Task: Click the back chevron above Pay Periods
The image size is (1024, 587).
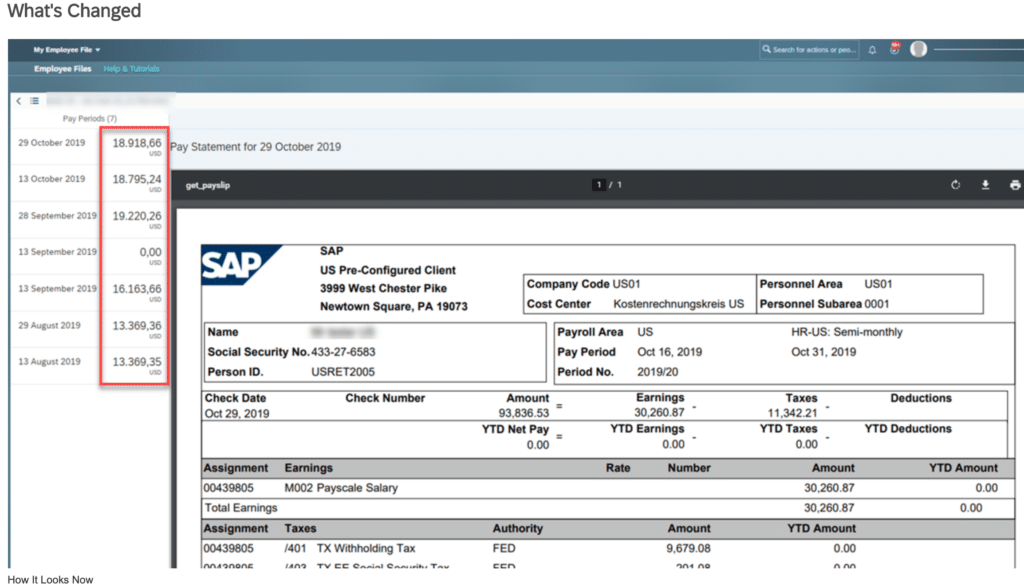Action: 17,101
